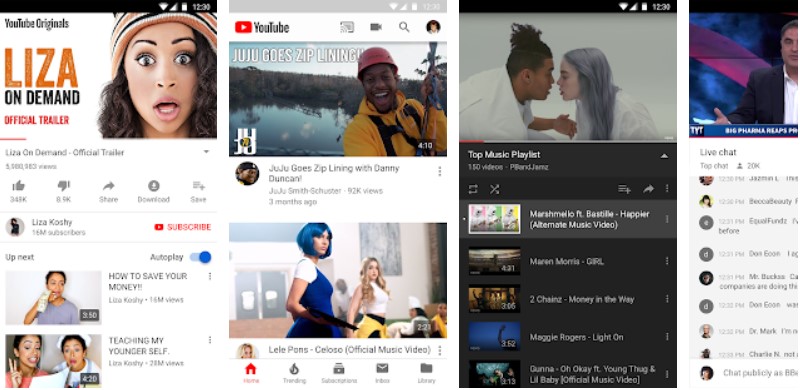Toggle playlist repeat icon
The width and height of the screenshot is (800, 390).
[473, 189]
